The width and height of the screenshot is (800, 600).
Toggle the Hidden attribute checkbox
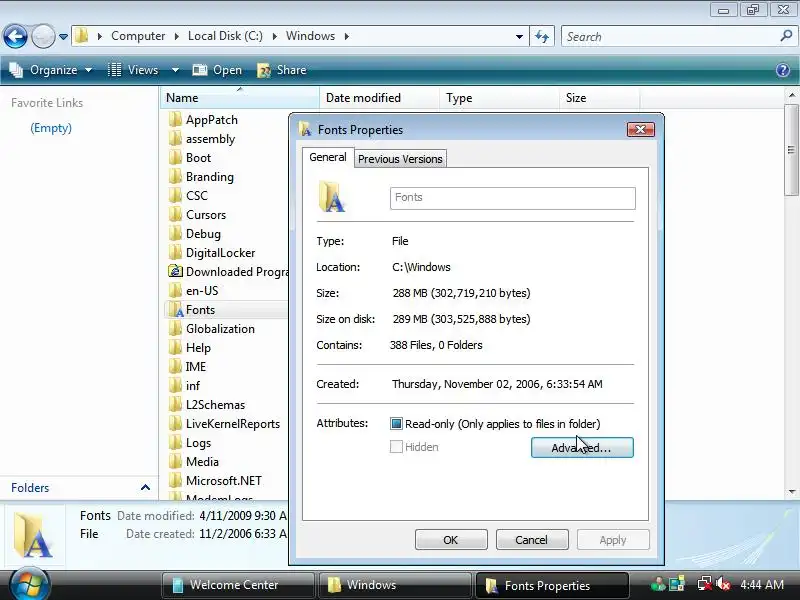(x=396, y=447)
